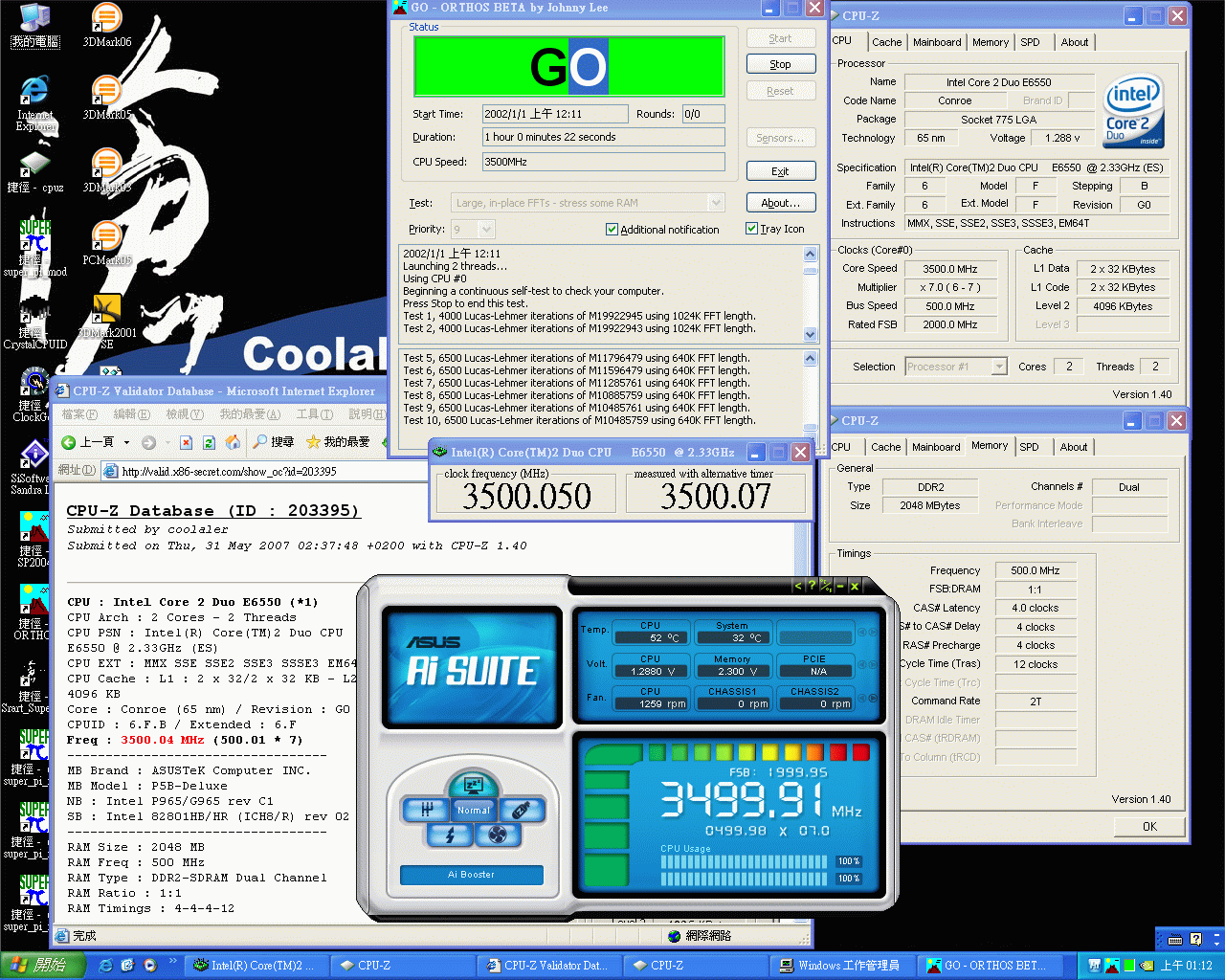Launch 3DMark05 from the desktop
Viewport: 1225px width, 980px height.
106,98
